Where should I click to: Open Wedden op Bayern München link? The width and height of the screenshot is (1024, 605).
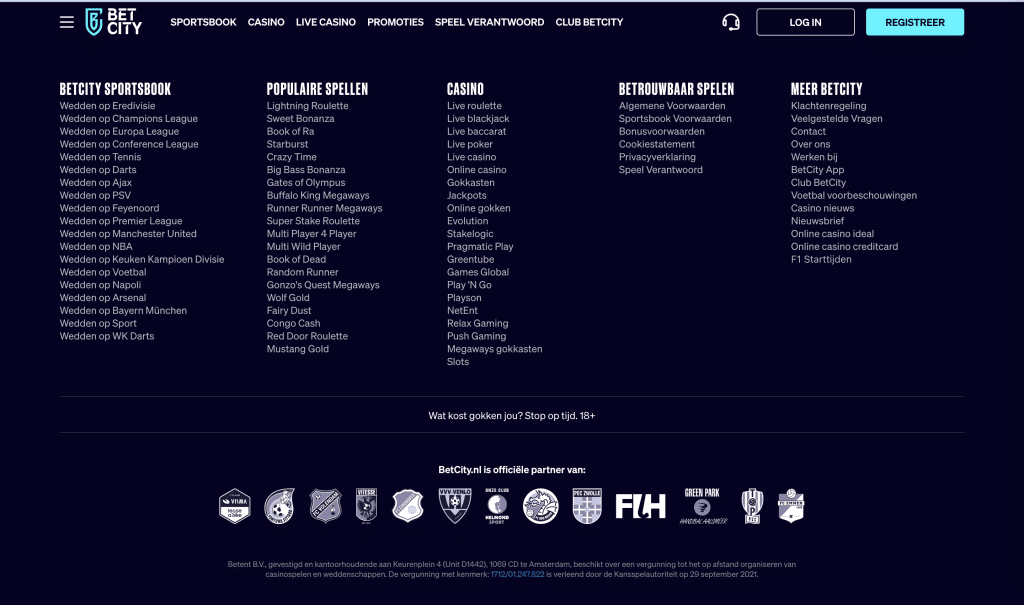point(123,311)
